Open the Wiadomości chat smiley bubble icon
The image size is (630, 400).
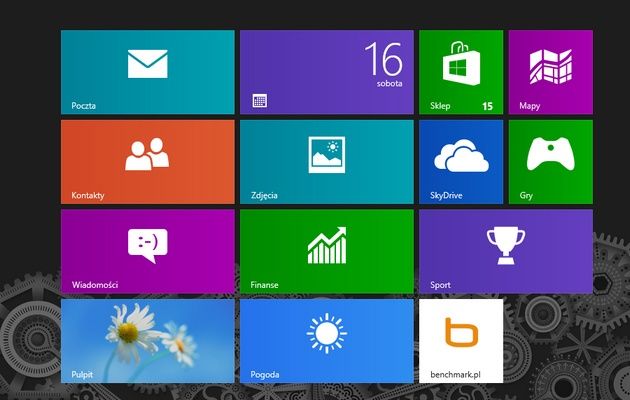click(x=147, y=246)
